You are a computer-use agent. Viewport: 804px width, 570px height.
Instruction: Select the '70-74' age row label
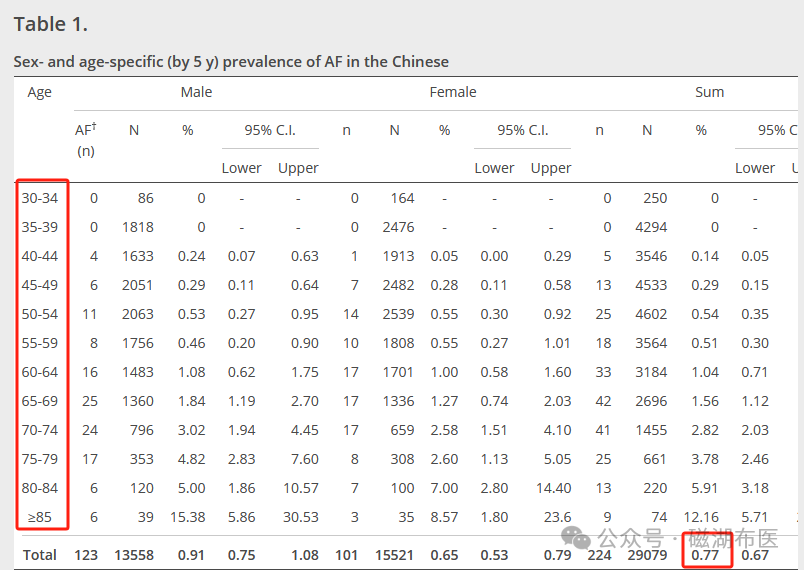40,430
